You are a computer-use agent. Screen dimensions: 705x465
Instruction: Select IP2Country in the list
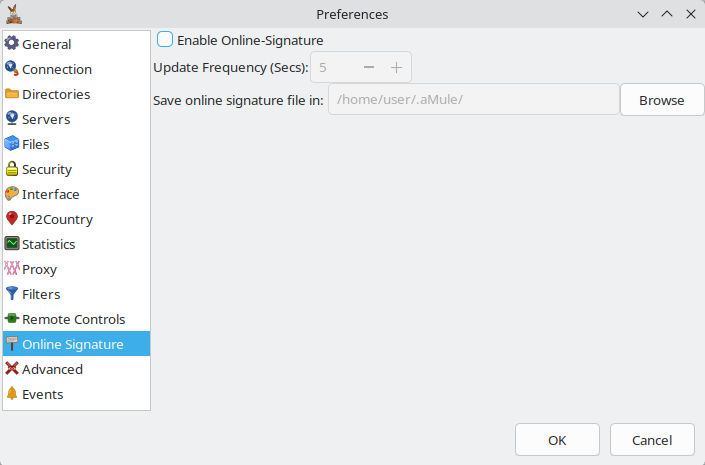tap(76, 219)
